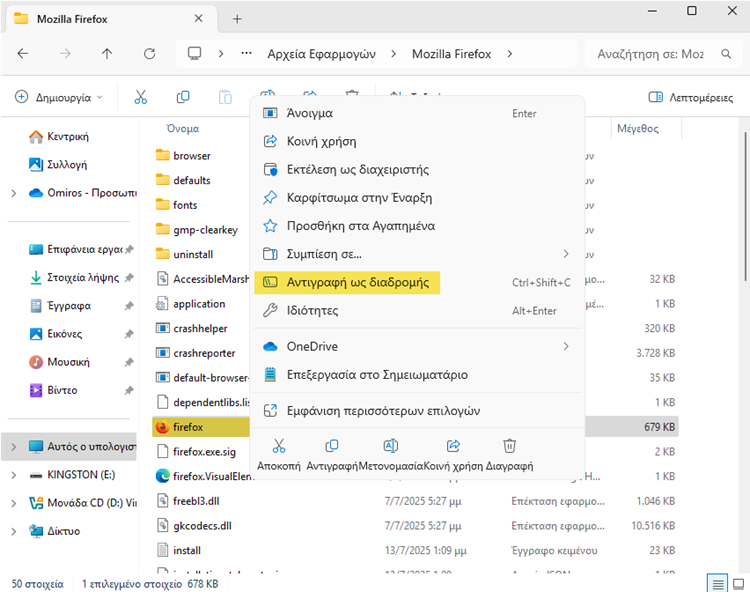The height and width of the screenshot is (592, 750).
Task: Choose Προσθήκη στα Αγαπημένα
Action: pos(417,226)
